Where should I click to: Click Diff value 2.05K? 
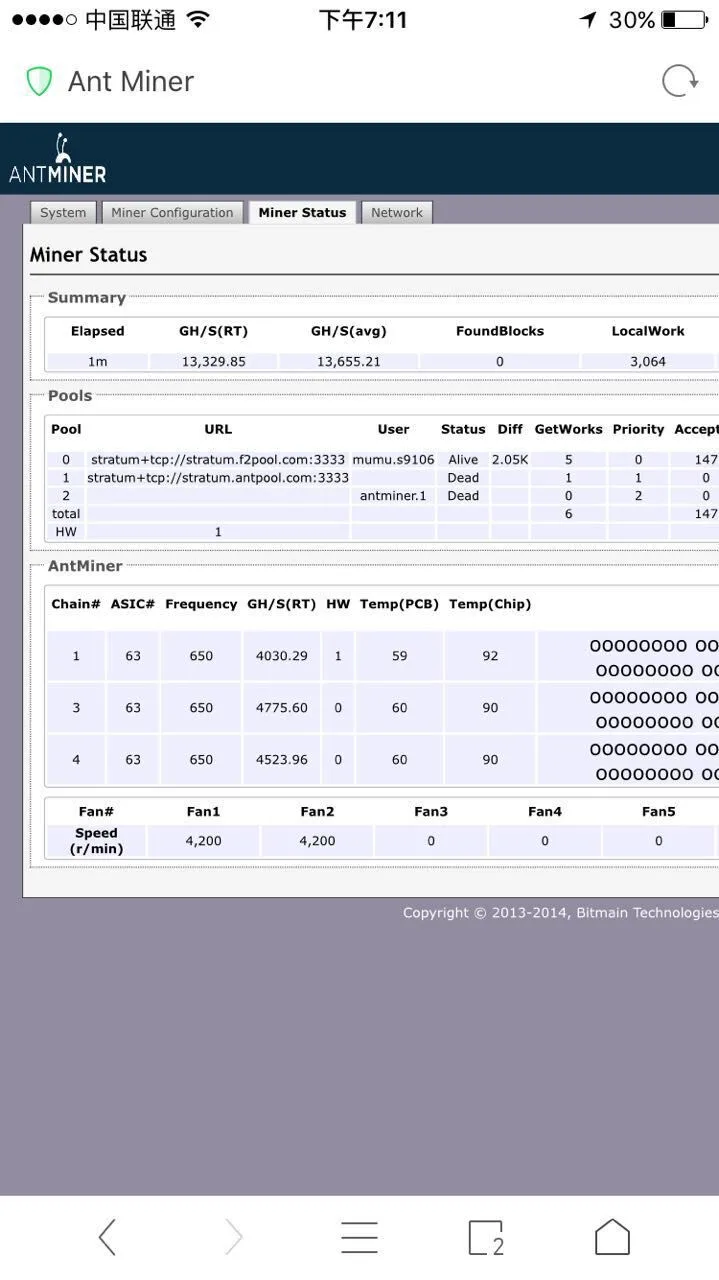pos(510,460)
